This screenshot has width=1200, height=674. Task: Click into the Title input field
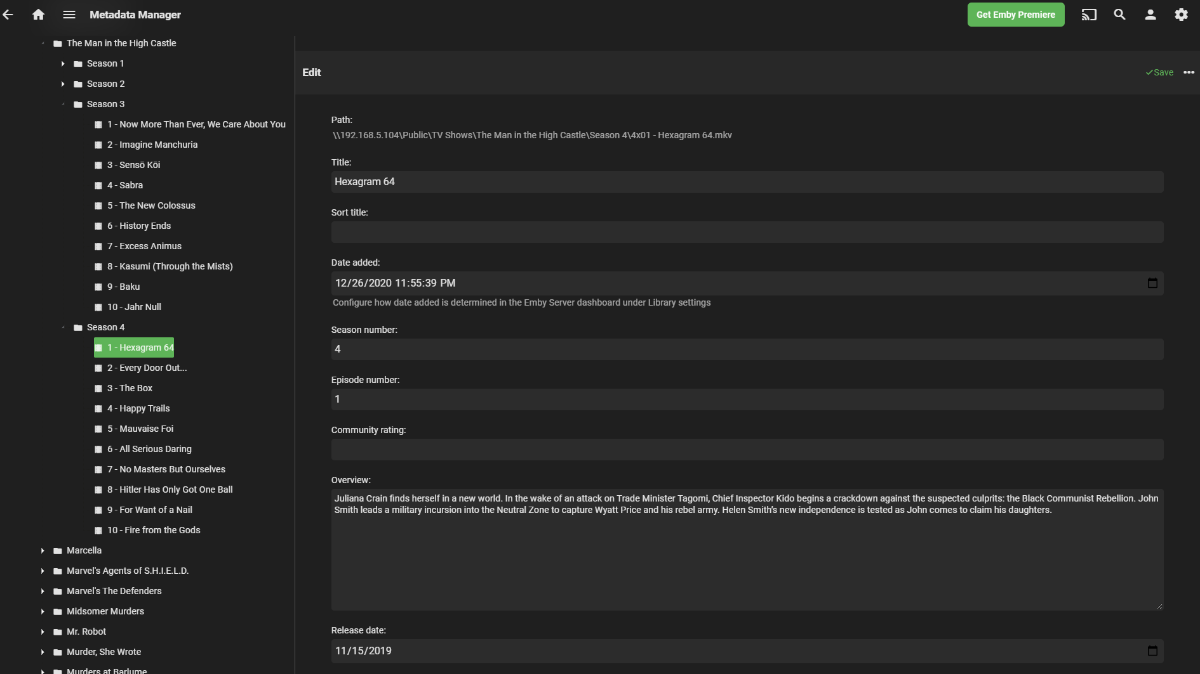pos(746,182)
